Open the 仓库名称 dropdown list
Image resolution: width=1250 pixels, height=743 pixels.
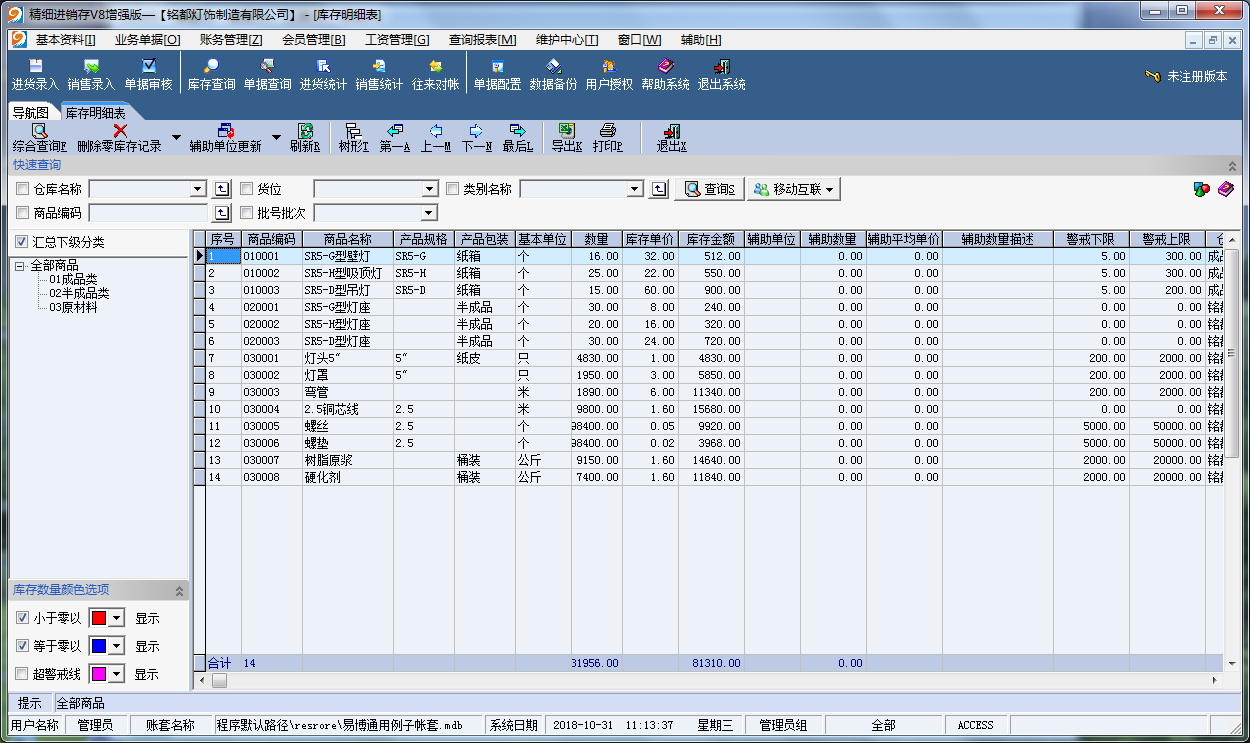tap(198, 189)
